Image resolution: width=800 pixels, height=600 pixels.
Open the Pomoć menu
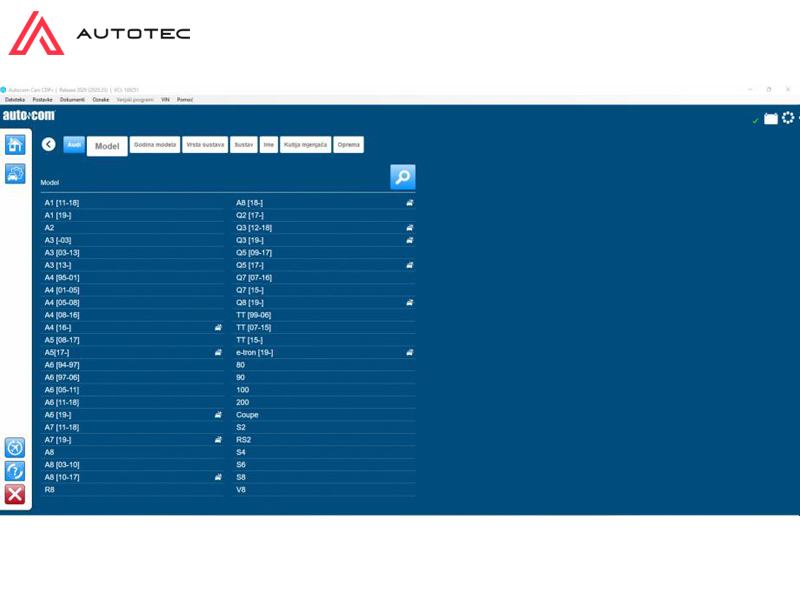[x=185, y=100]
